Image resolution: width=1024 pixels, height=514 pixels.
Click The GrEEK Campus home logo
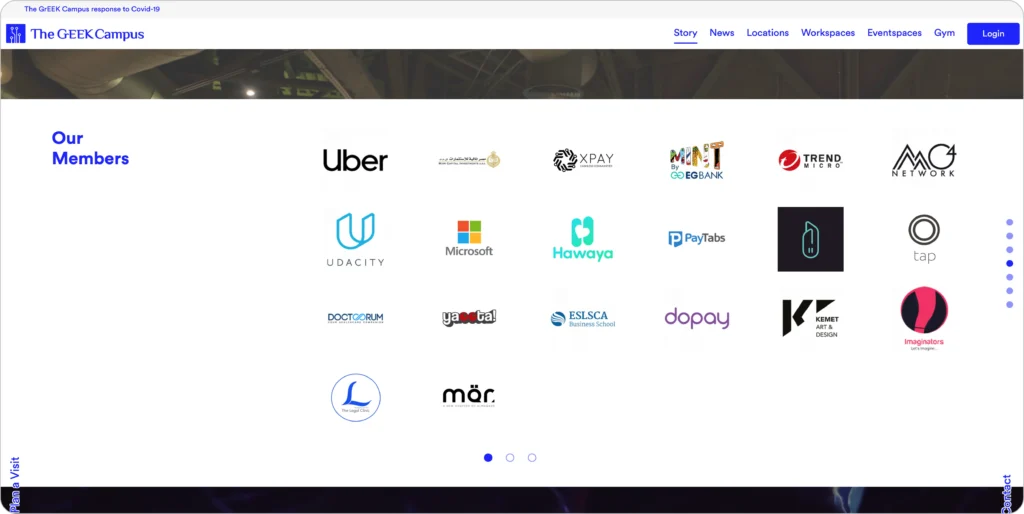pyautogui.click(x=76, y=34)
